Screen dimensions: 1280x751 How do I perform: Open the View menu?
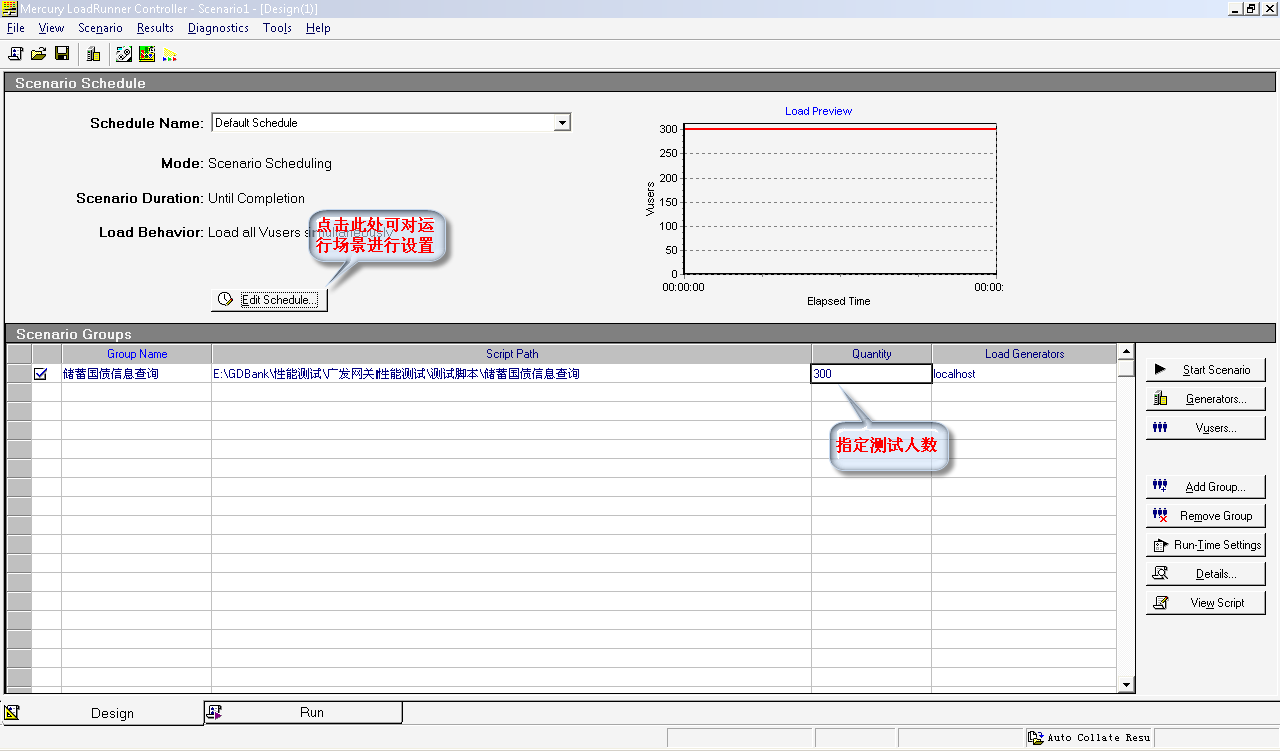pyautogui.click(x=51, y=28)
